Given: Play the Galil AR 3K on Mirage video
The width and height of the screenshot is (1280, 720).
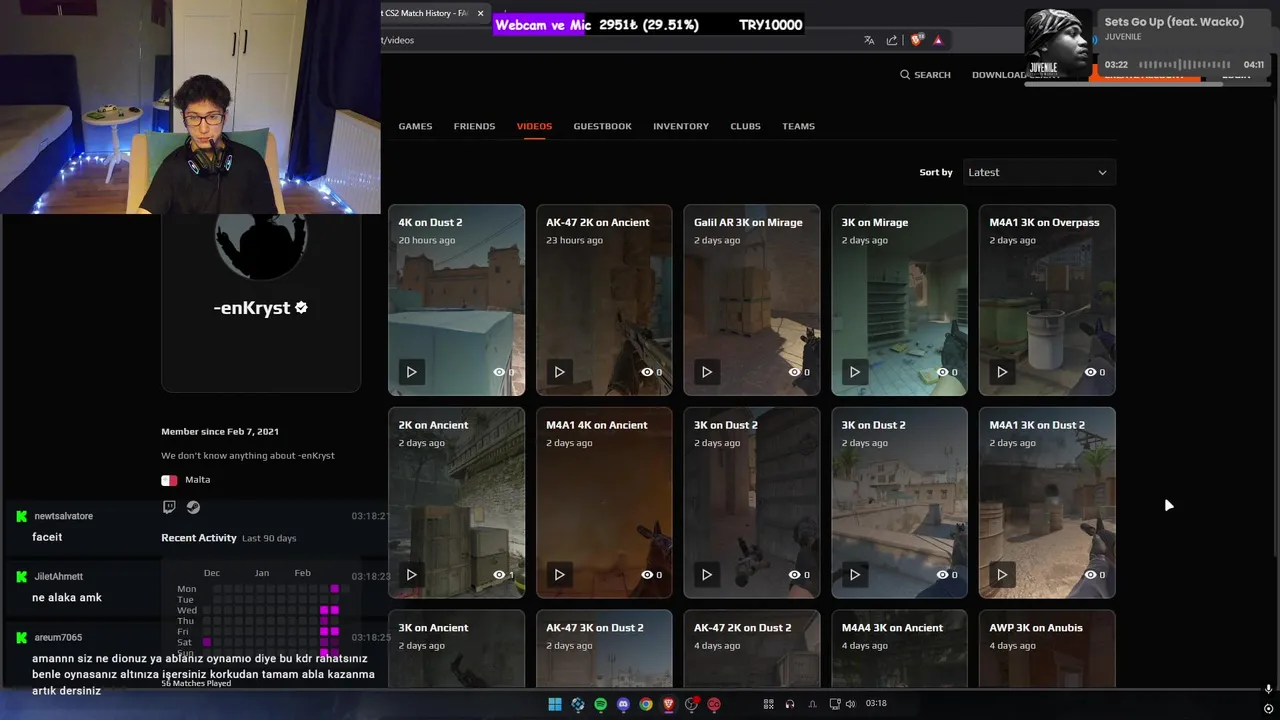Looking at the screenshot, I should [707, 372].
